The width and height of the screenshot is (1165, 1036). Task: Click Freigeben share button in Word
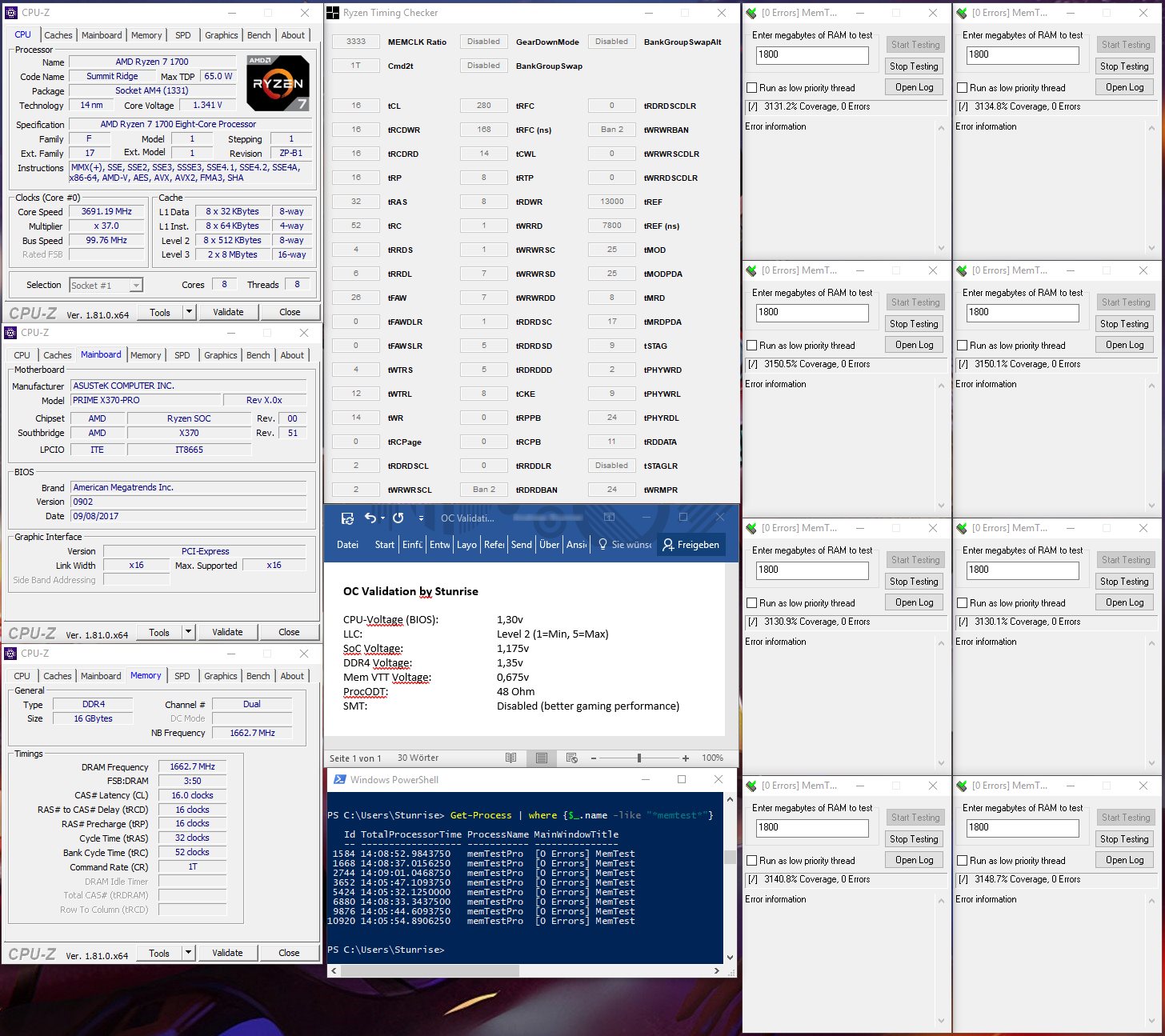[691, 545]
